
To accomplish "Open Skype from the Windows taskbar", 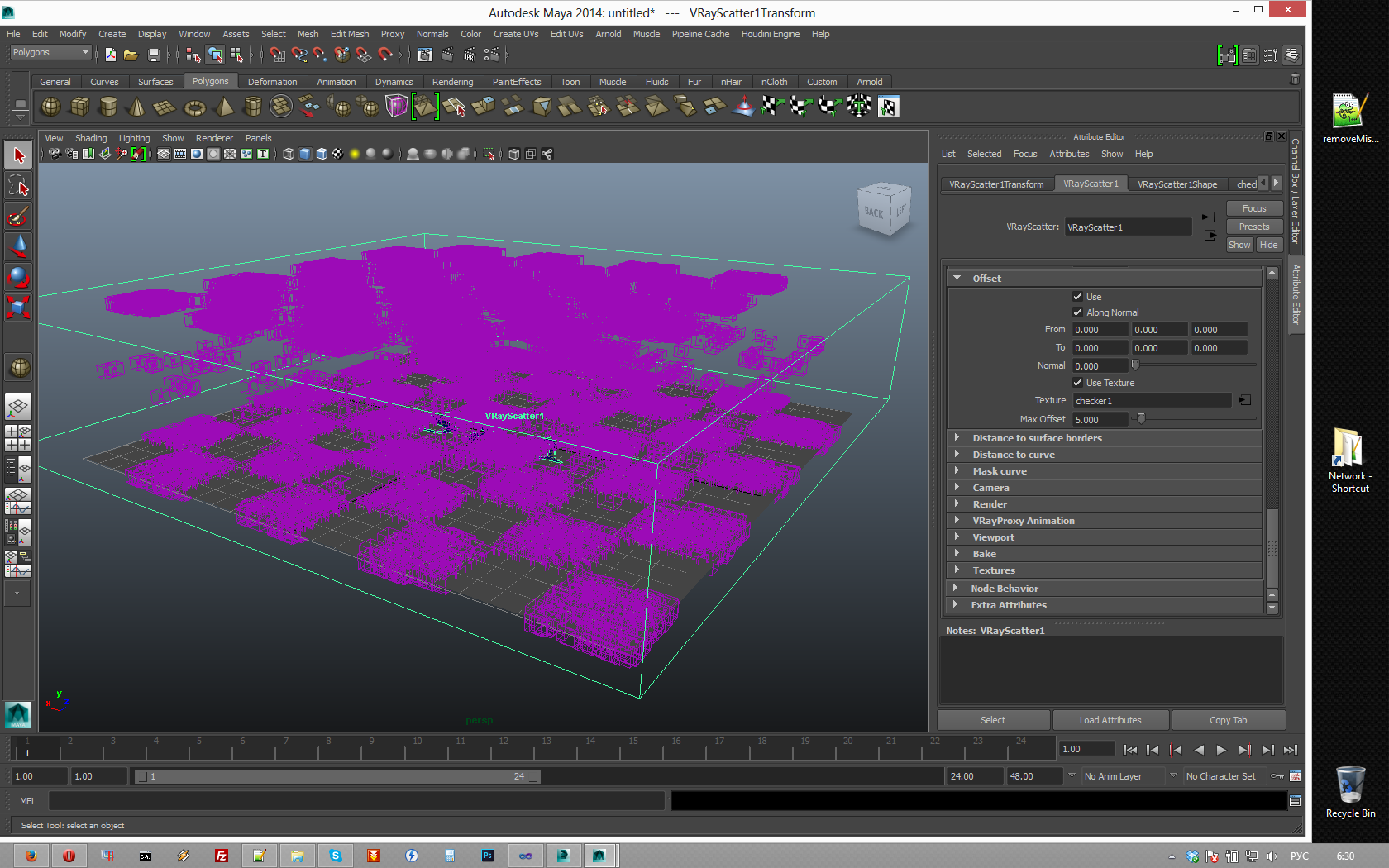I will tap(336, 856).
